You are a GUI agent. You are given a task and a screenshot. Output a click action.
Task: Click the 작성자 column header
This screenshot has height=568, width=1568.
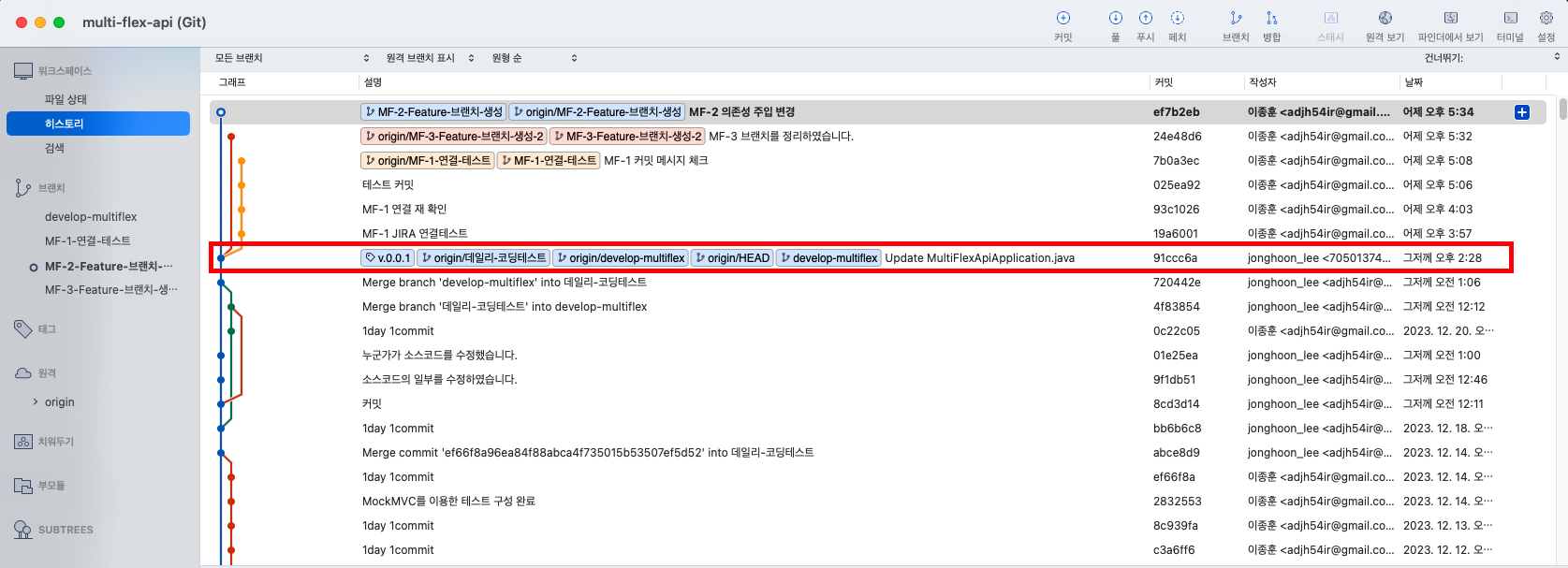pyautogui.click(x=1263, y=82)
